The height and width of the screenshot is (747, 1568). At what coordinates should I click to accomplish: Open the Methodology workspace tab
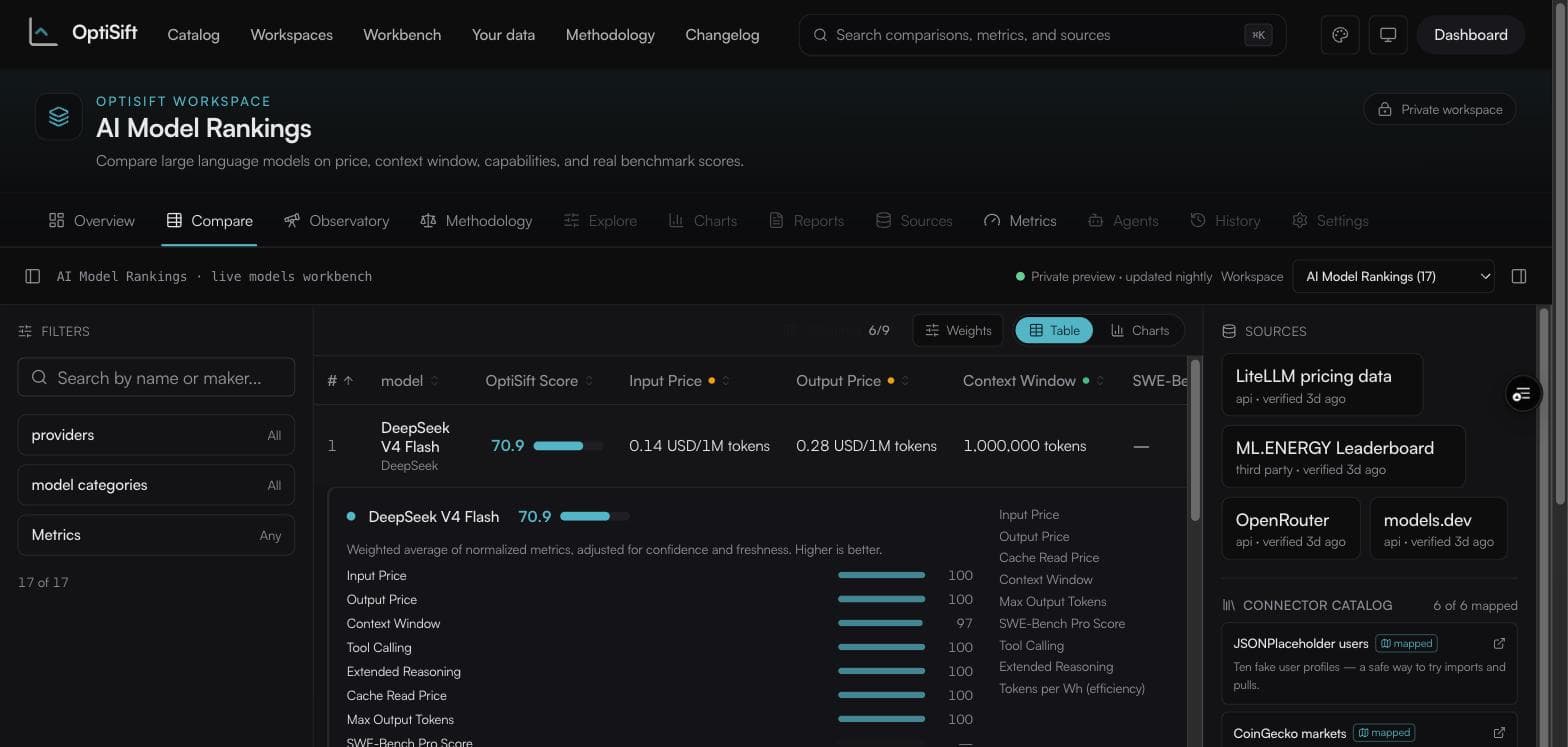[476, 220]
